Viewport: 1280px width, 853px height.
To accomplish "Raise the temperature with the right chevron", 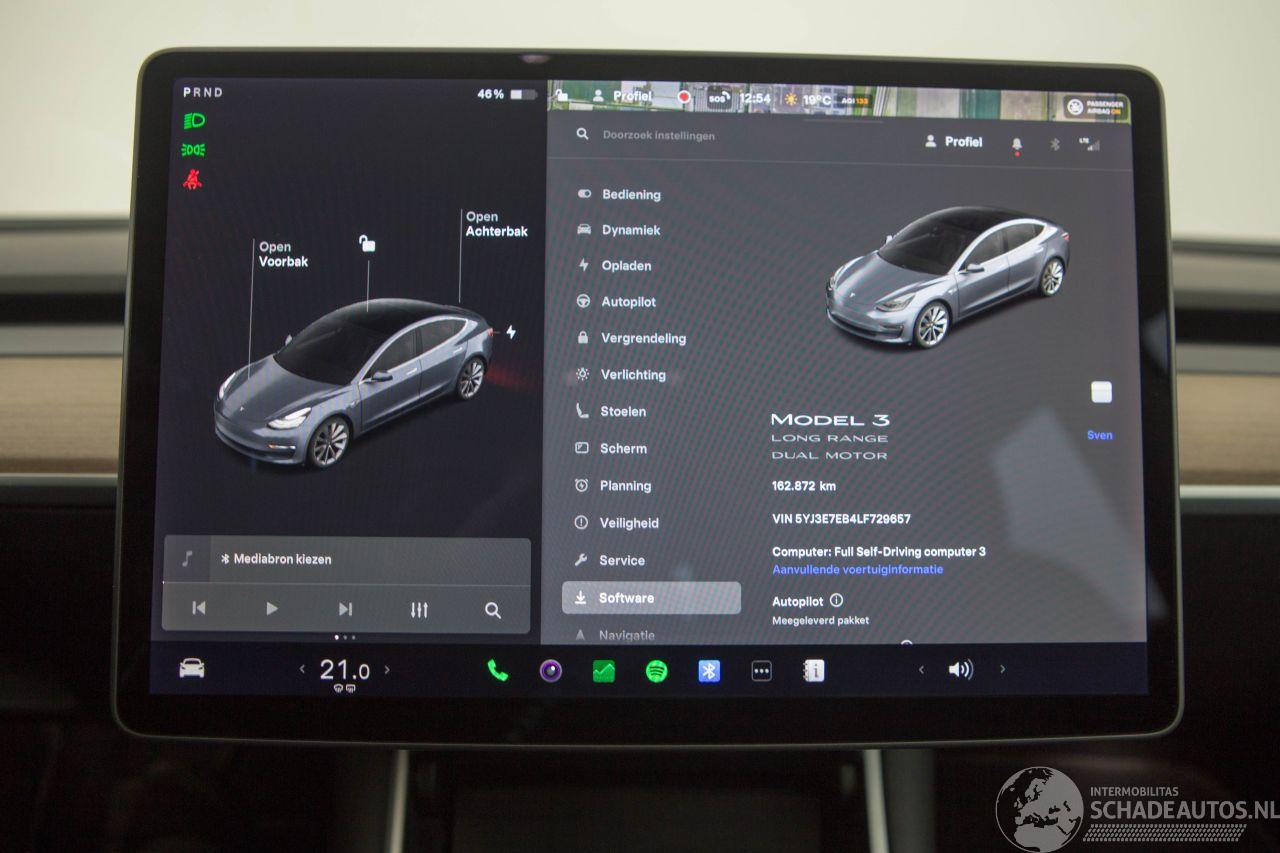I will coord(388,670).
